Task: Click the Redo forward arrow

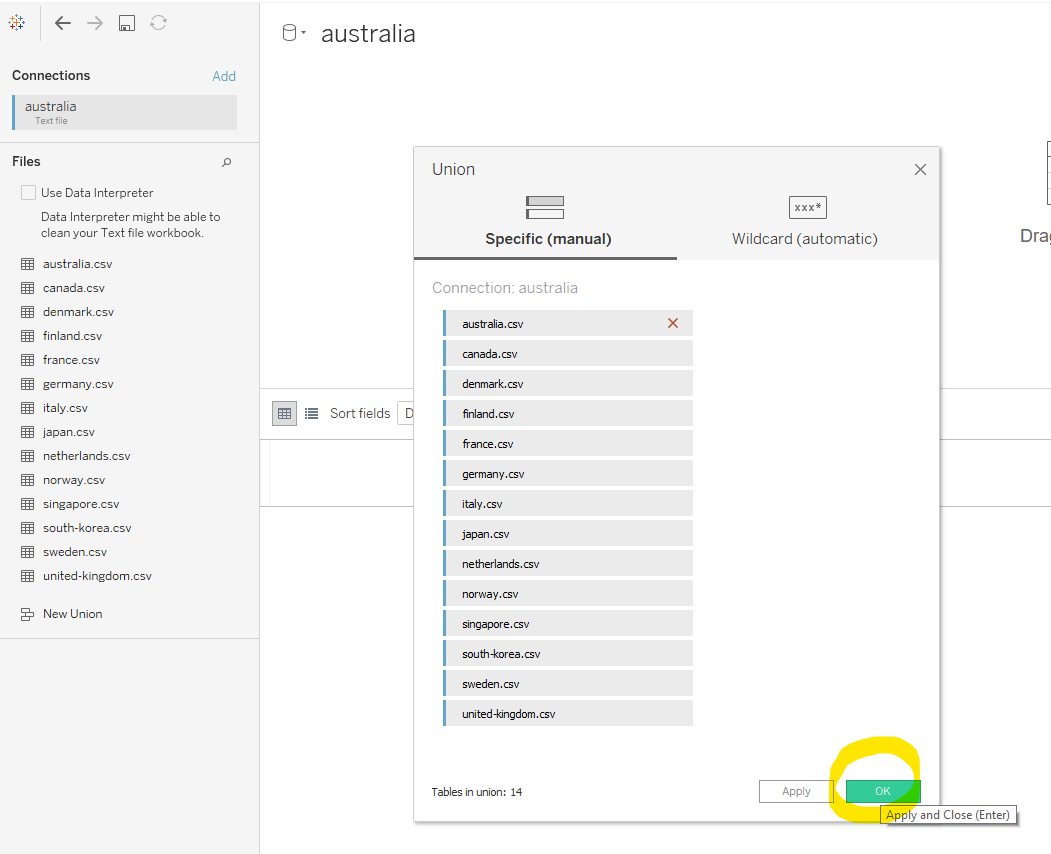Action: [94, 22]
